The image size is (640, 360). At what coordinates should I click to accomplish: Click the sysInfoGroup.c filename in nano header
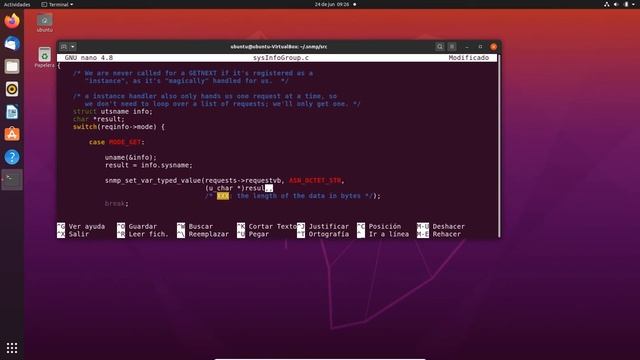281,58
